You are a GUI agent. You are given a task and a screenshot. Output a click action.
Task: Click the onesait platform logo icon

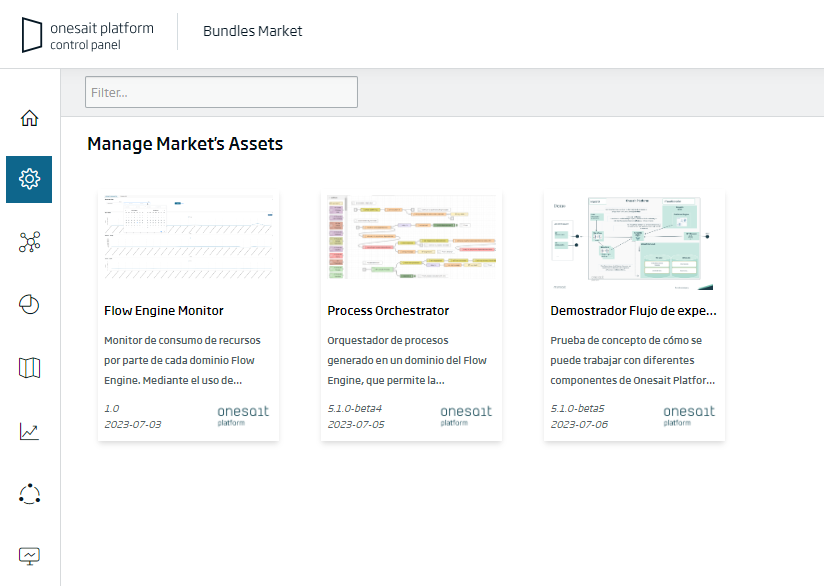[32, 35]
